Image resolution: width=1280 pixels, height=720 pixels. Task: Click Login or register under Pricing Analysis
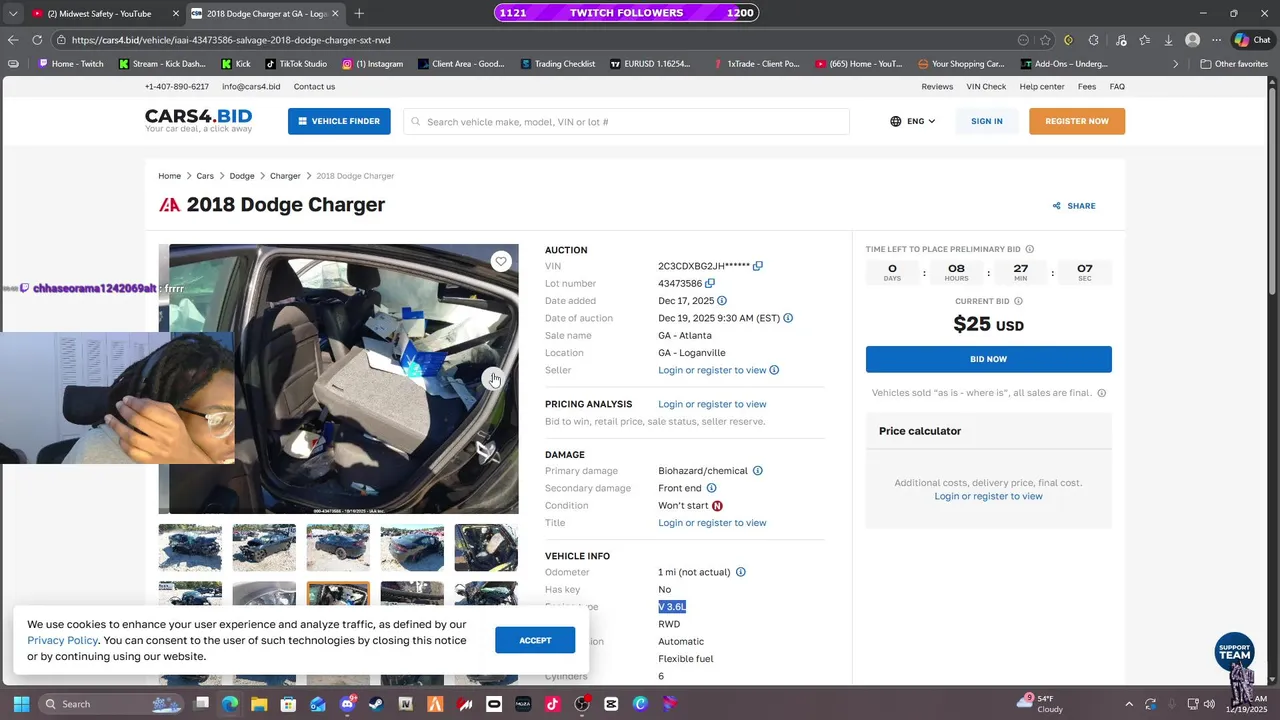(x=712, y=404)
